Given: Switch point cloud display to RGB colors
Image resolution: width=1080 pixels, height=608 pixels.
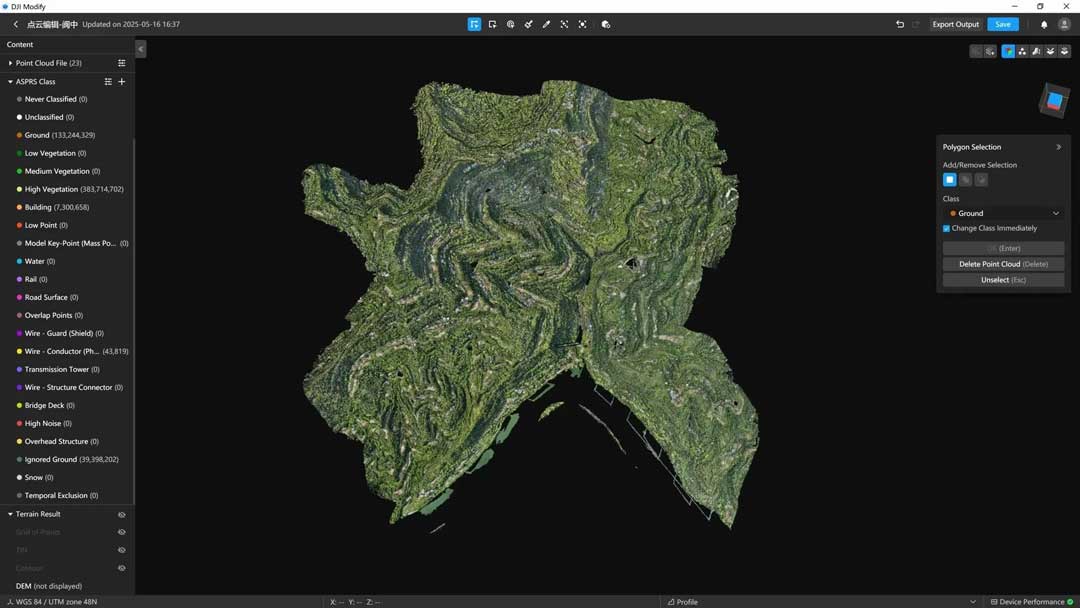Looking at the screenshot, I should pos(1009,51).
